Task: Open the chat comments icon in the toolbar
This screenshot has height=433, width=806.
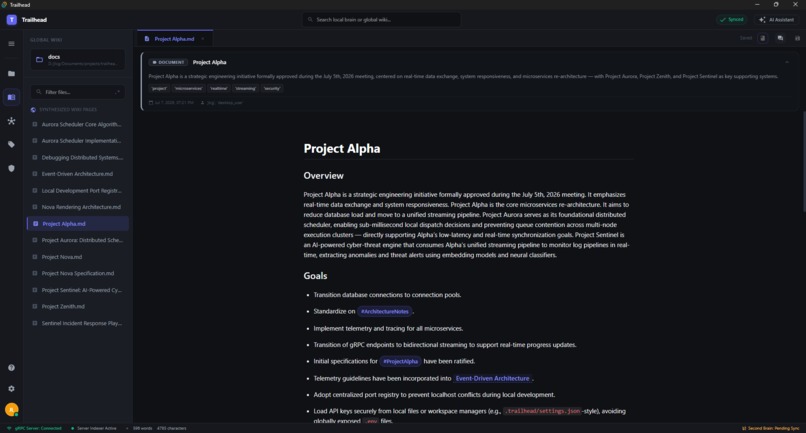Action: (780, 38)
